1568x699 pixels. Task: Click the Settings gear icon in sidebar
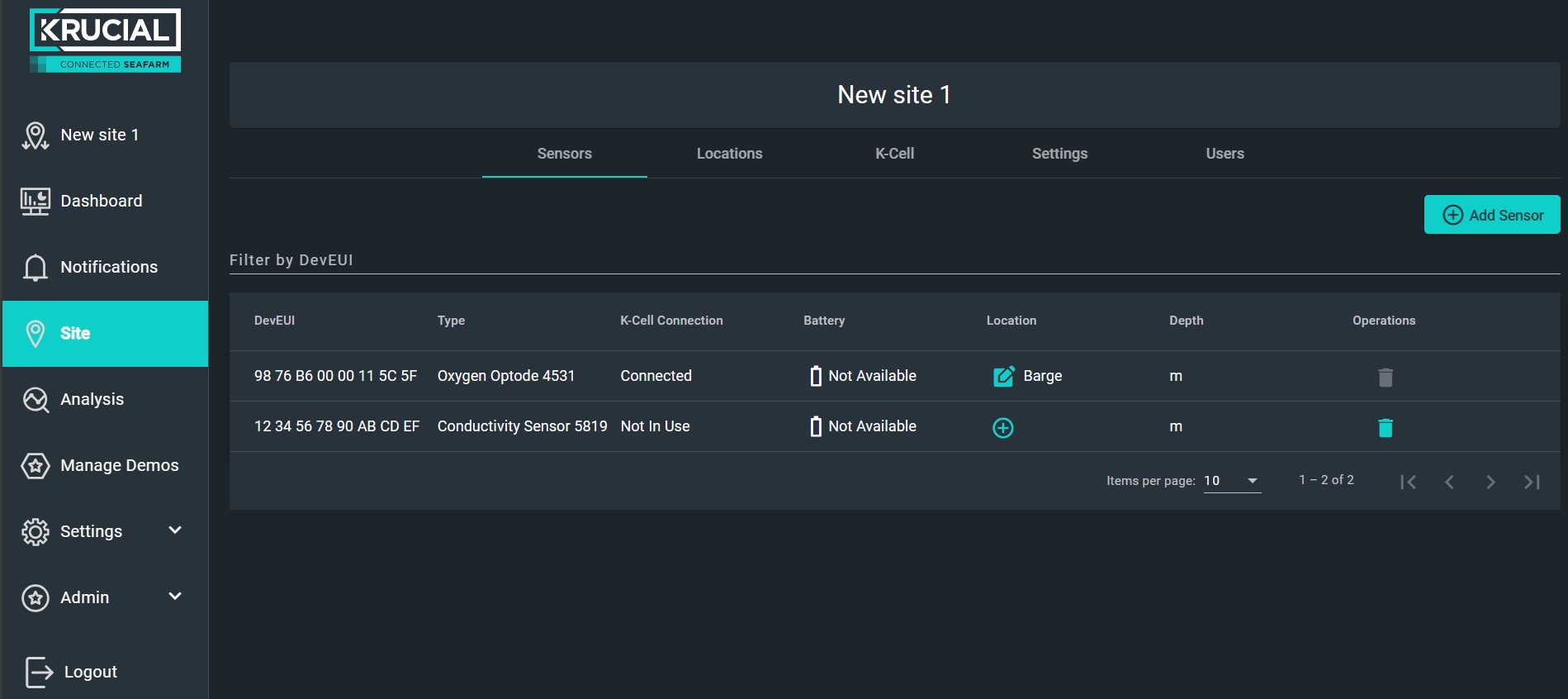click(x=35, y=532)
